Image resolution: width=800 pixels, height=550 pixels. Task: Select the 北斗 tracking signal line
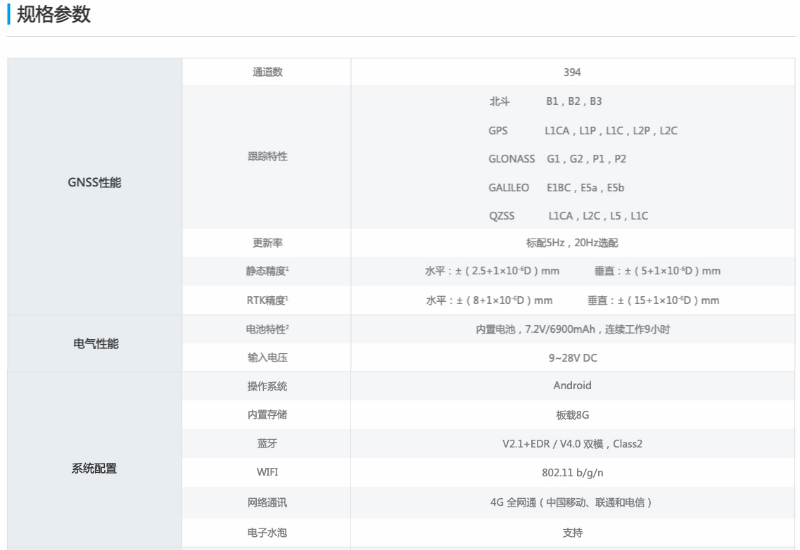(x=545, y=101)
